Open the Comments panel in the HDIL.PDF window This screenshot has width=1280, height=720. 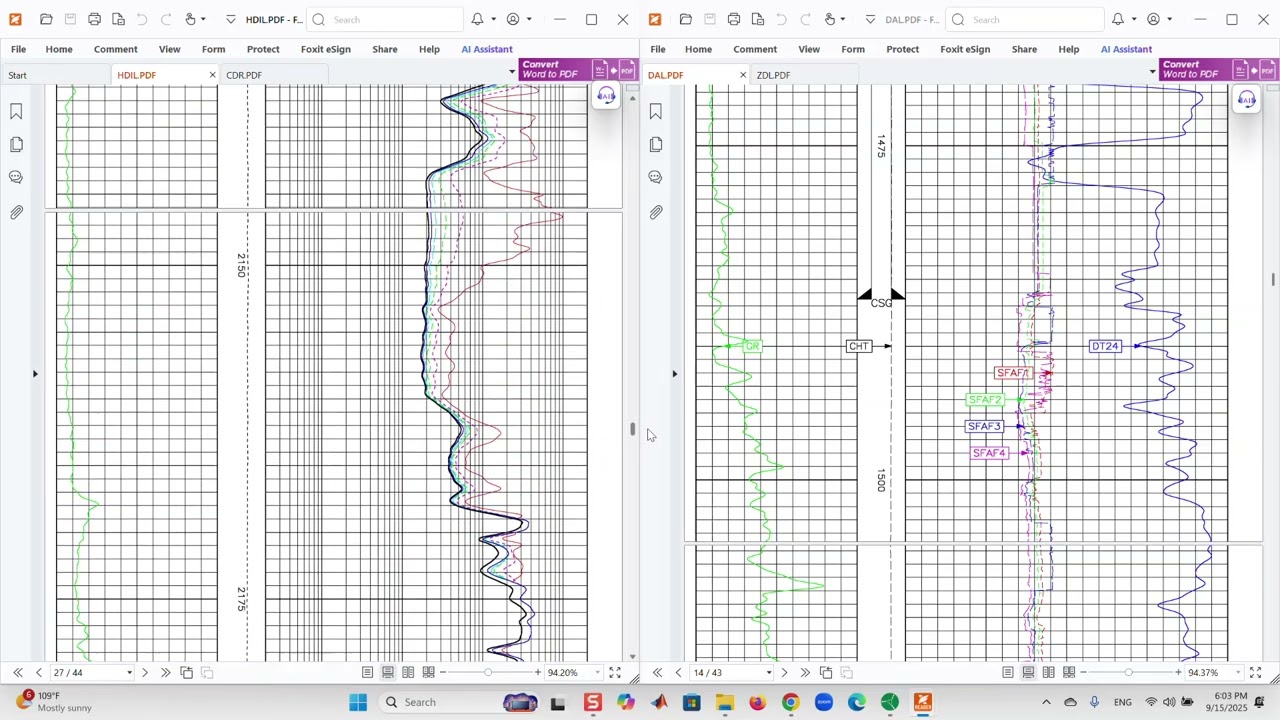point(16,177)
